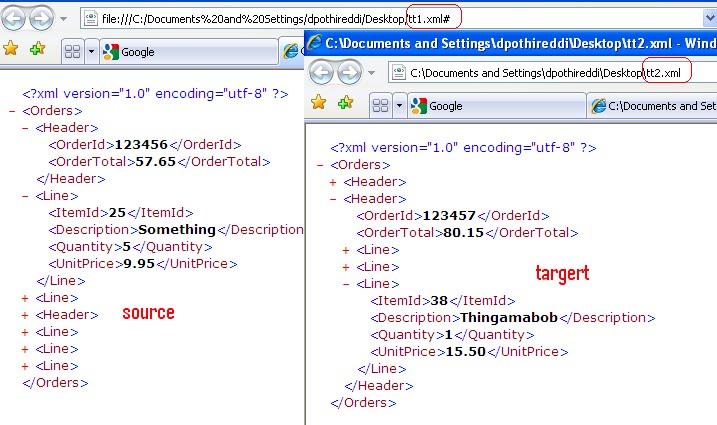The image size is (717, 425).
Task: Click the closing </Orders> tag in source
Action: click(55, 382)
